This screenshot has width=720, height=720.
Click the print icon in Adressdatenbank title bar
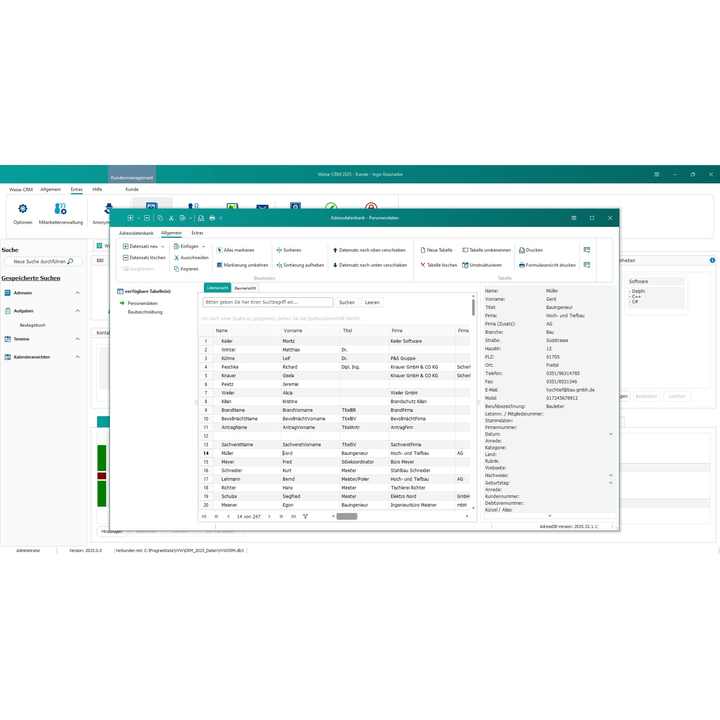click(x=212, y=218)
